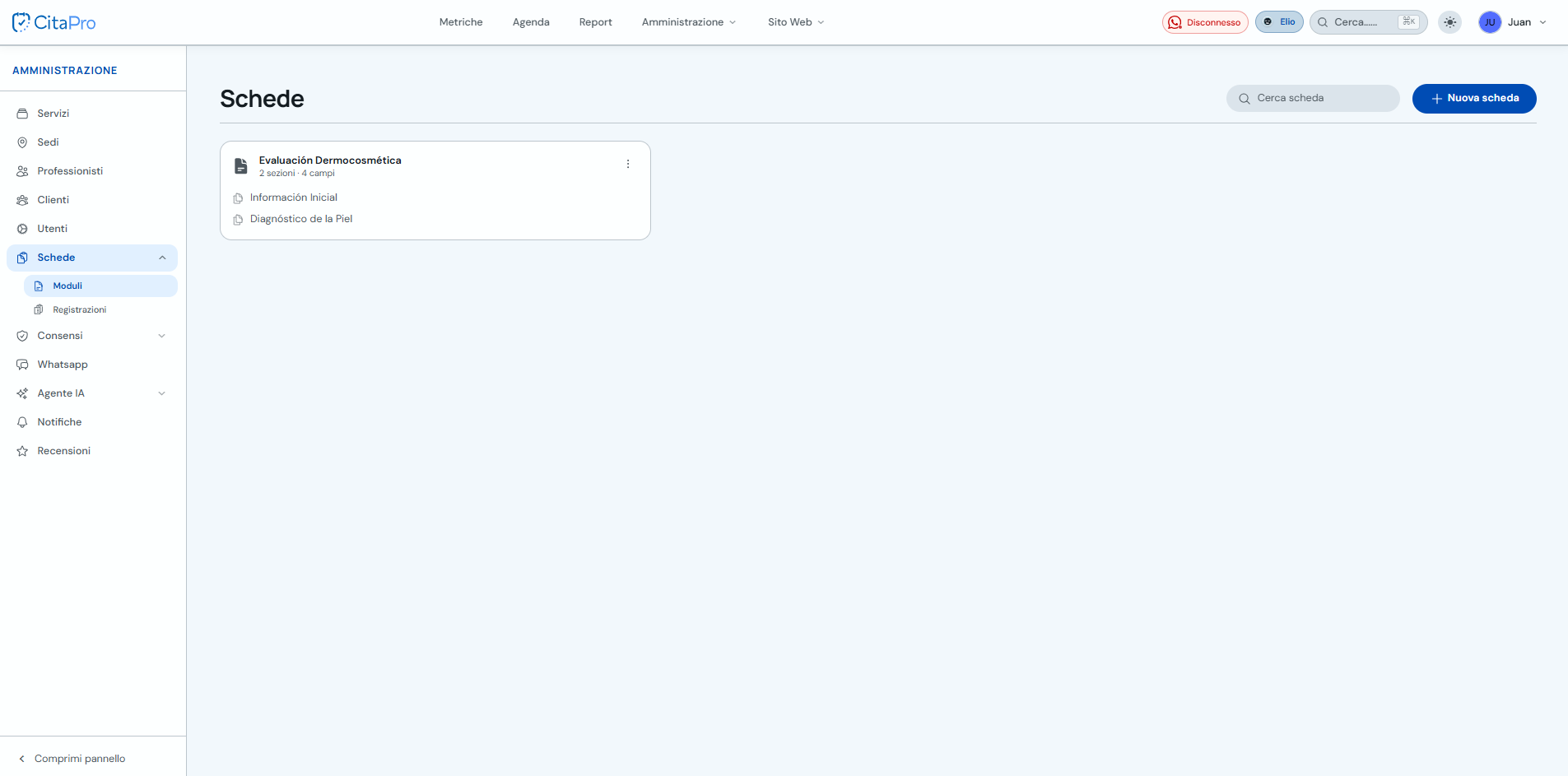
Task: Click the Recensioni star icon
Action: (22, 451)
